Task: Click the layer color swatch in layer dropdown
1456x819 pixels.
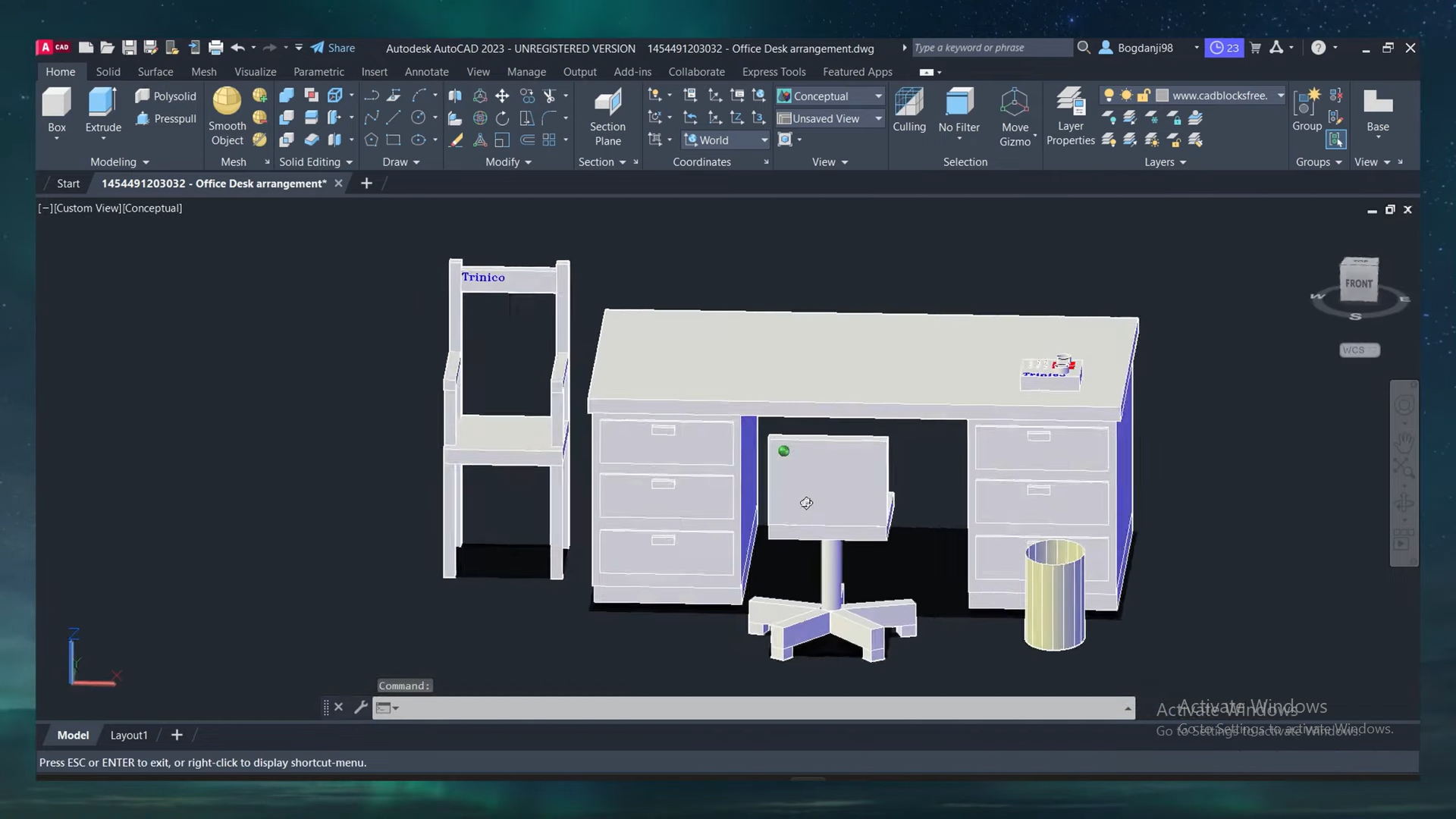Action: (x=1162, y=96)
